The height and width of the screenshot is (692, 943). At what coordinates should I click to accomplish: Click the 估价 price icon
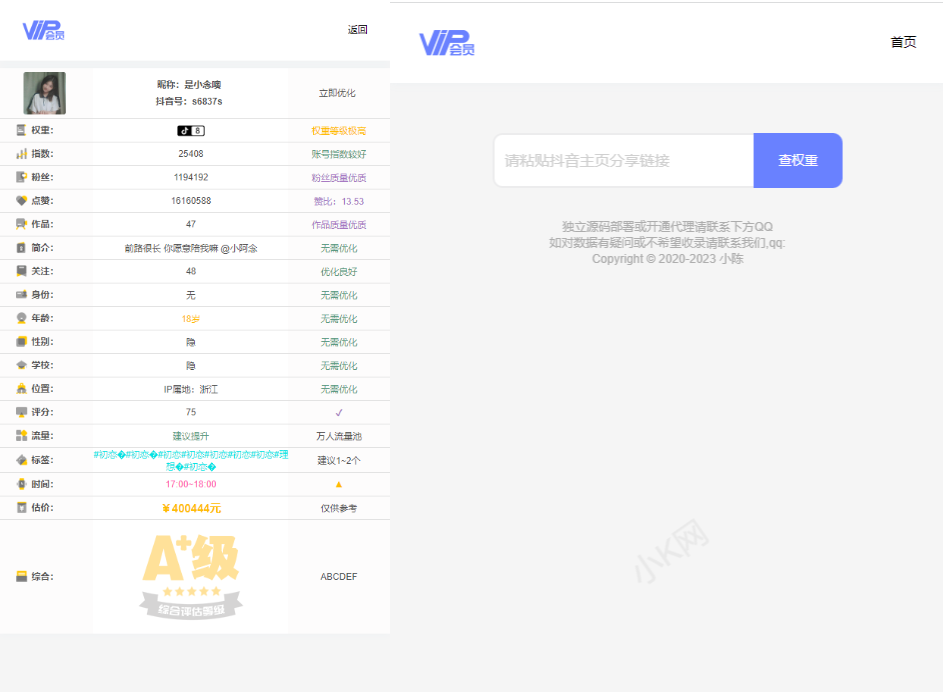click(21, 508)
